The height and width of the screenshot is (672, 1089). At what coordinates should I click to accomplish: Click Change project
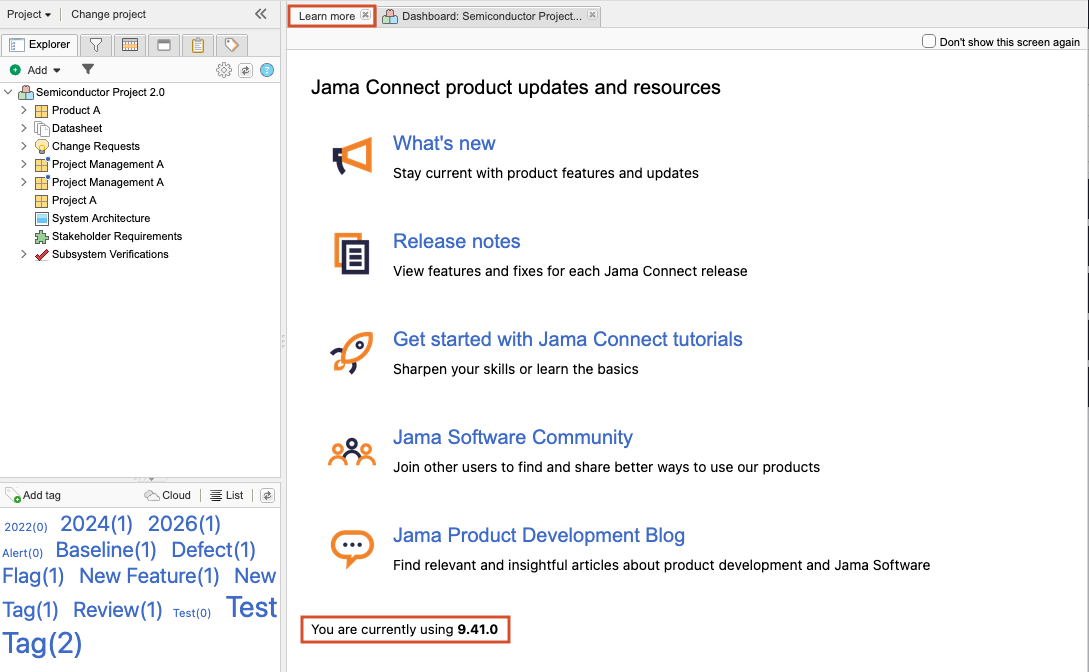108,14
